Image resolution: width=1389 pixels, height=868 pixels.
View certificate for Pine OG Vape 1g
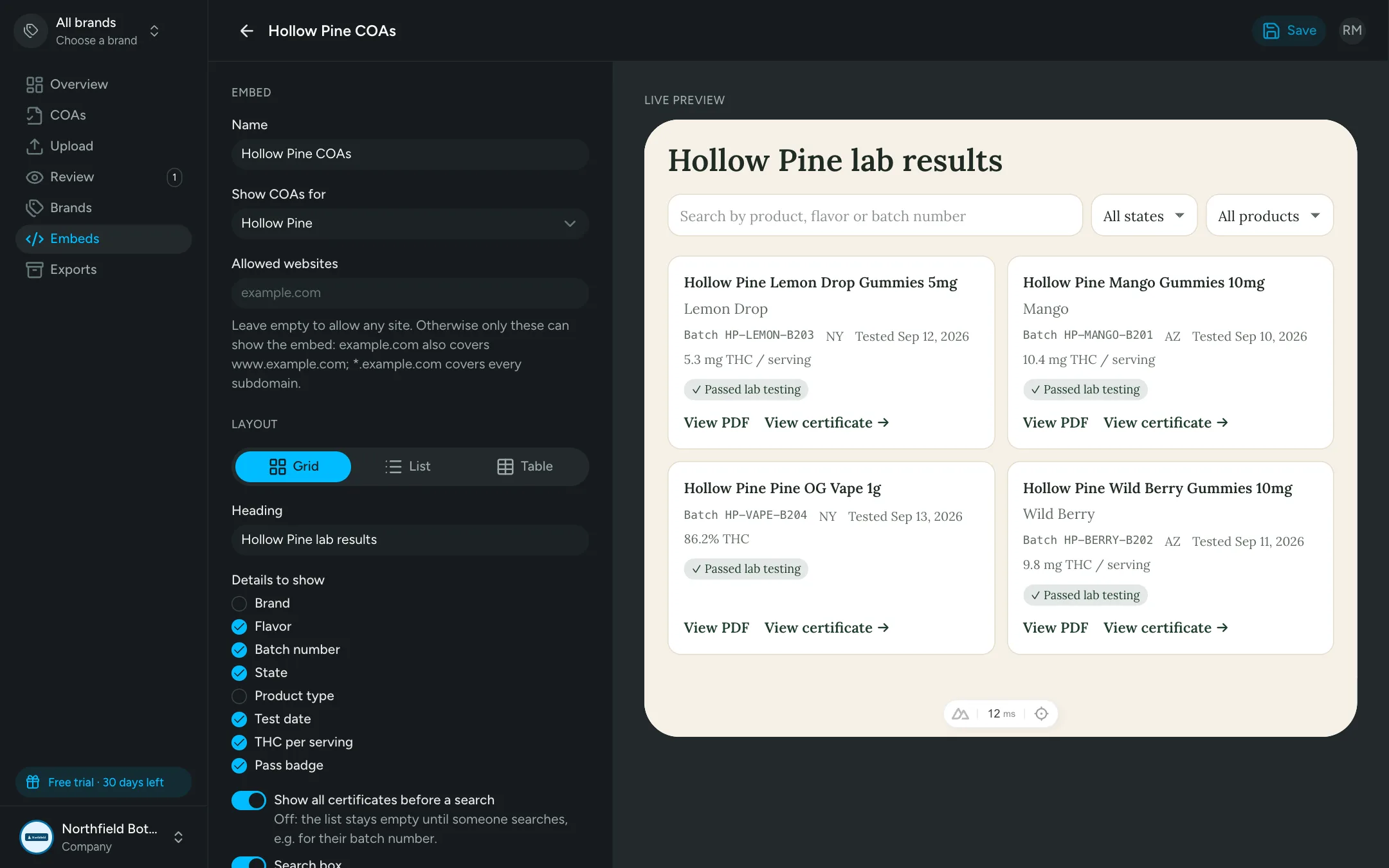[x=826, y=628]
